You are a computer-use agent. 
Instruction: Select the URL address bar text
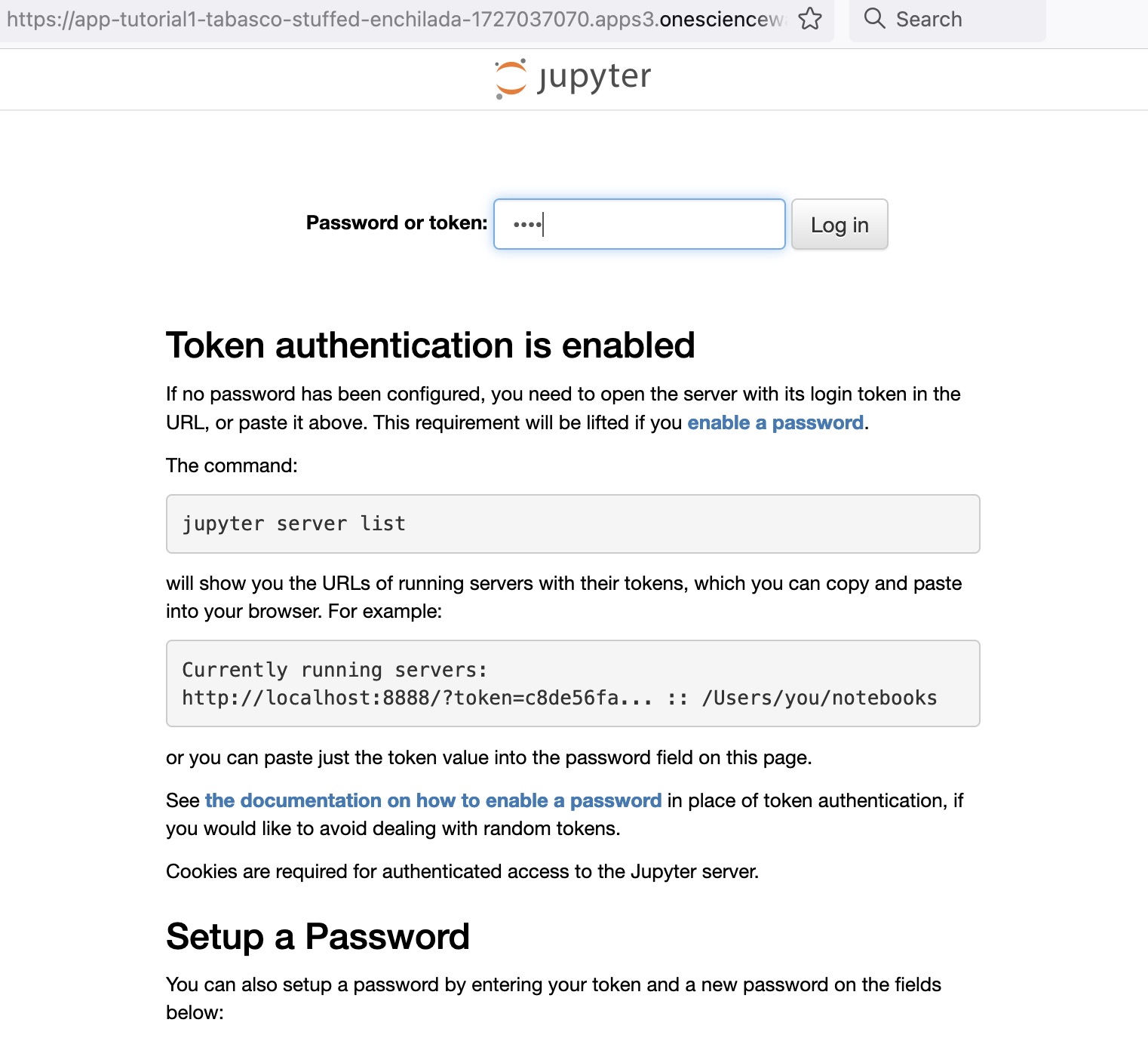[392, 20]
